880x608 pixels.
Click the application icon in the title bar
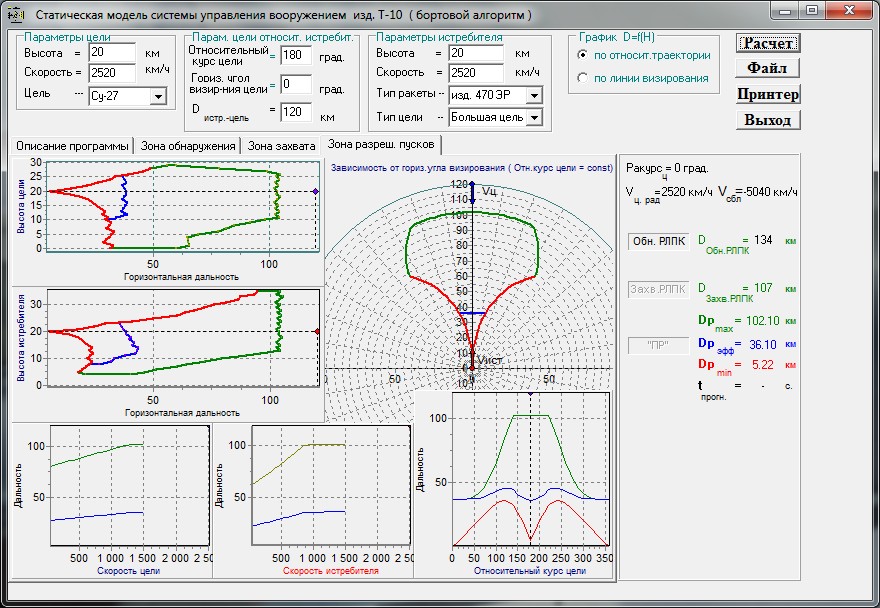16,14
